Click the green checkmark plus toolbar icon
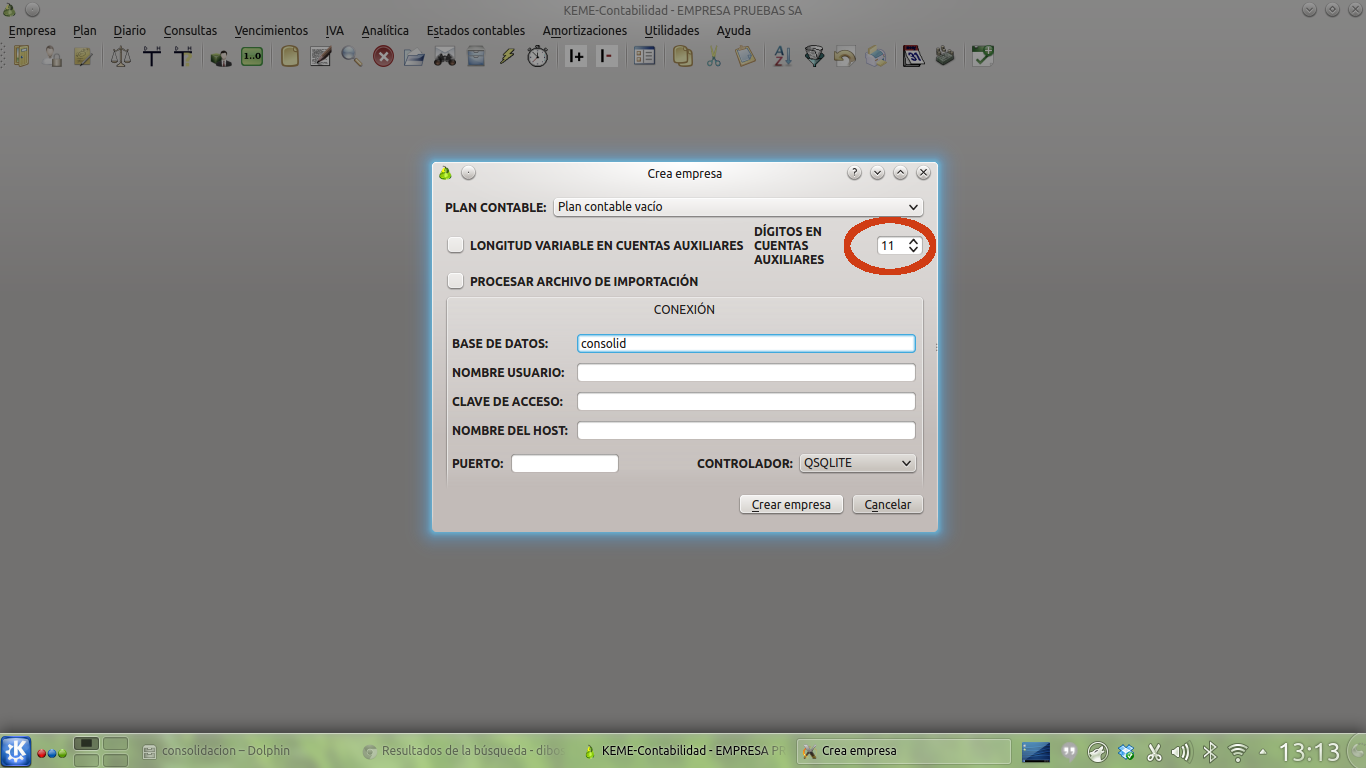Image resolution: width=1366 pixels, height=768 pixels. 982,57
